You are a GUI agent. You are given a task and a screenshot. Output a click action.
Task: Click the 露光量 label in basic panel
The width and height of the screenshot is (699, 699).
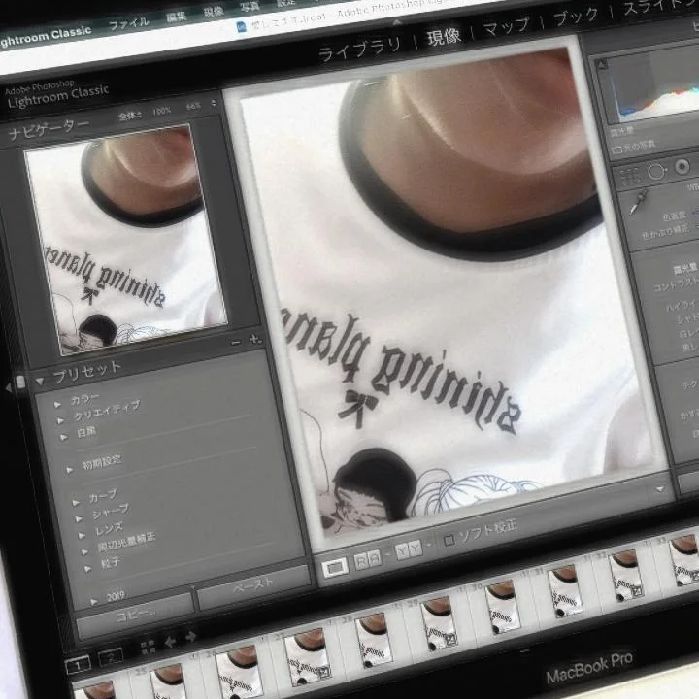(685, 269)
